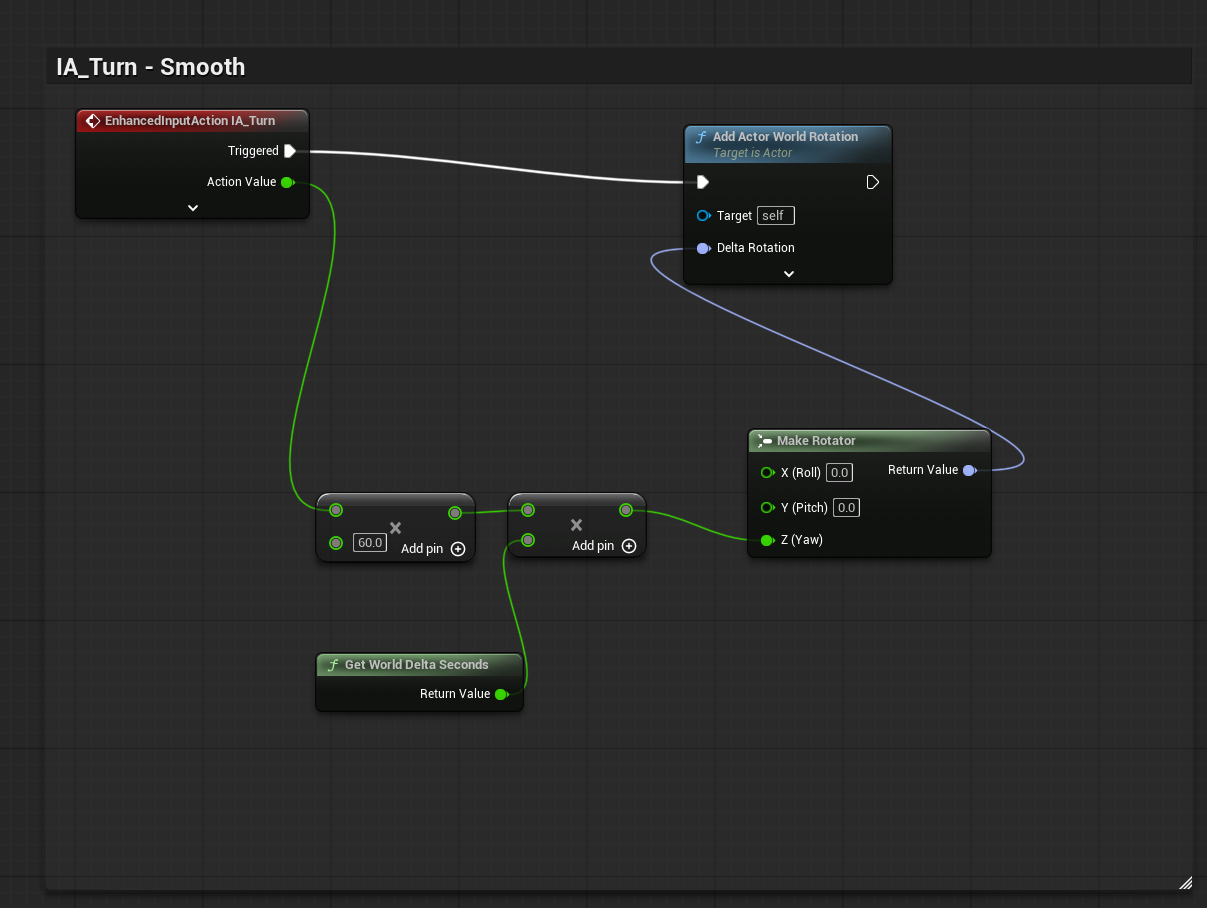This screenshot has width=1207, height=908.
Task: Click the Delta Rotation input pin
Action: [703, 248]
